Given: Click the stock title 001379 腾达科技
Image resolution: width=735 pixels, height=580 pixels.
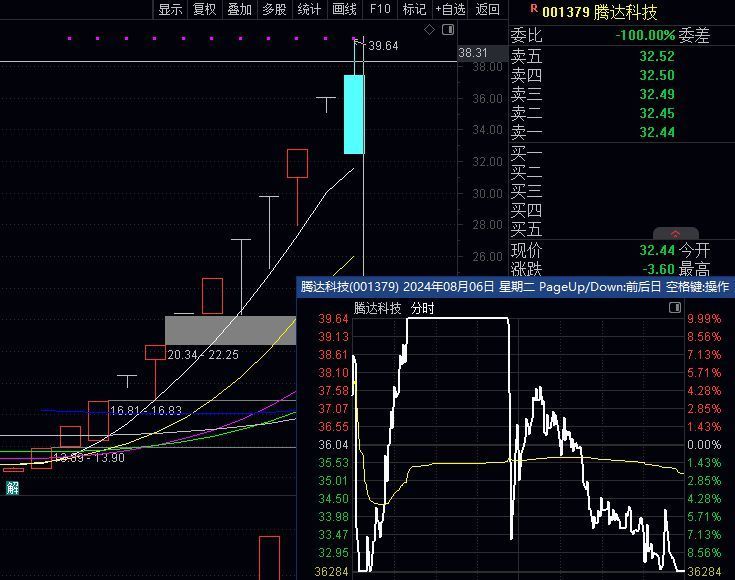Looking at the screenshot, I should [x=600, y=12].
